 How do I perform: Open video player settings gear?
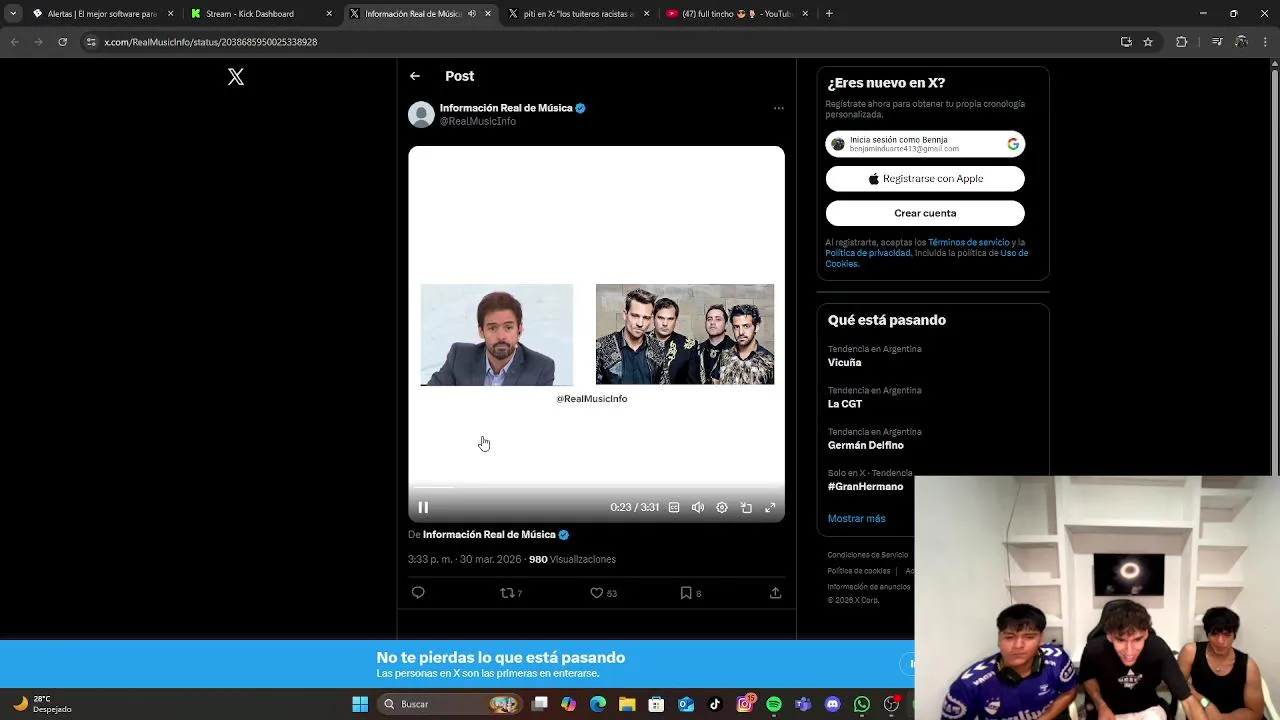722,507
